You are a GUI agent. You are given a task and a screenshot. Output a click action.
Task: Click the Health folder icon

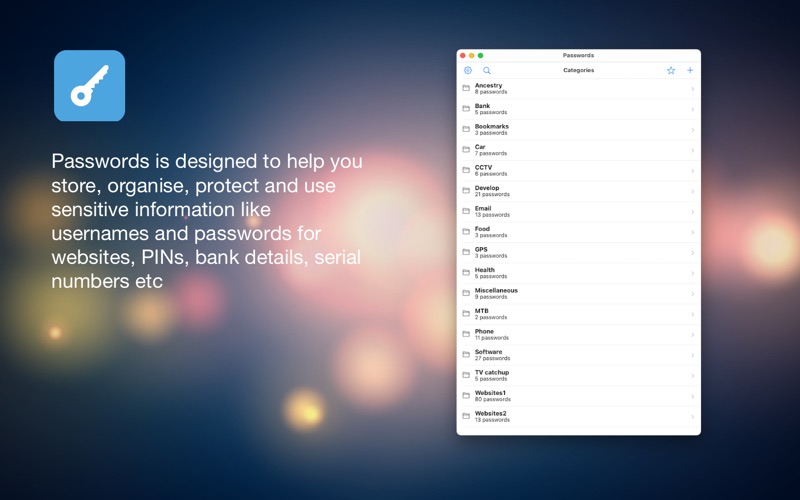[466, 272]
